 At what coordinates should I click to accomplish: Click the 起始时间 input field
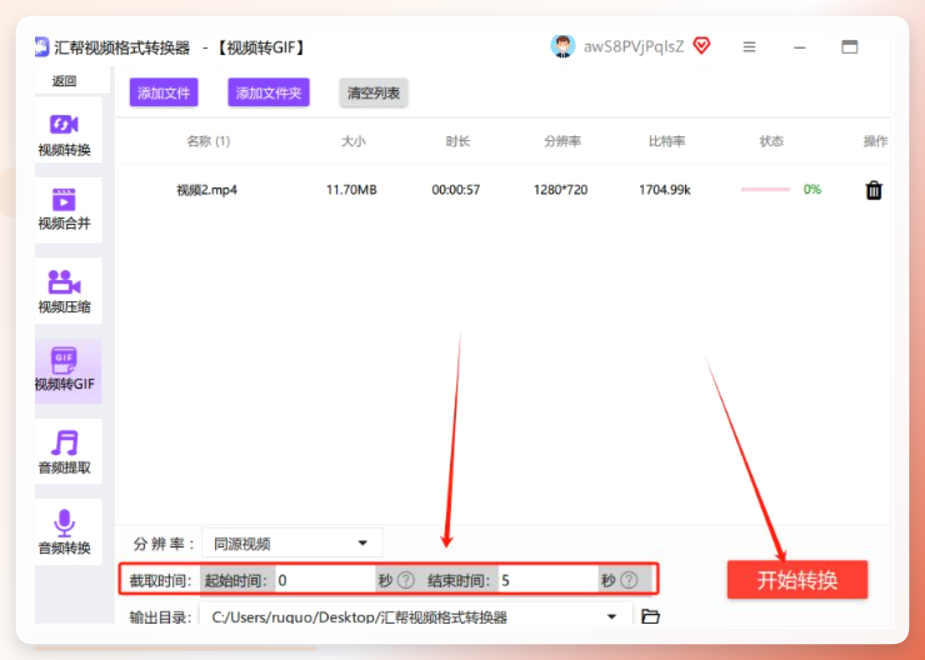[x=324, y=580]
